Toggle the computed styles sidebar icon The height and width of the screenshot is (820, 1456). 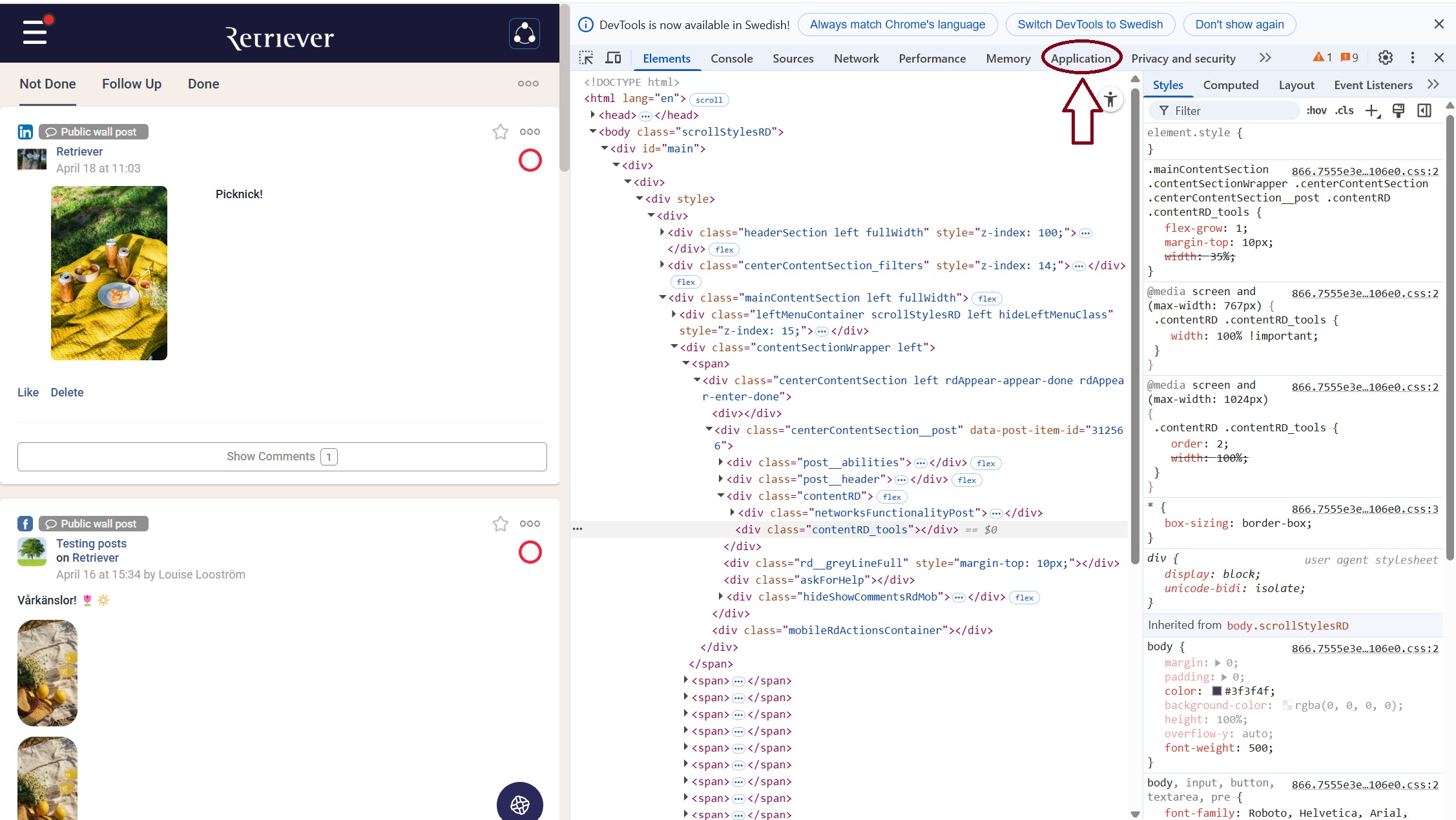(1424, 110)
